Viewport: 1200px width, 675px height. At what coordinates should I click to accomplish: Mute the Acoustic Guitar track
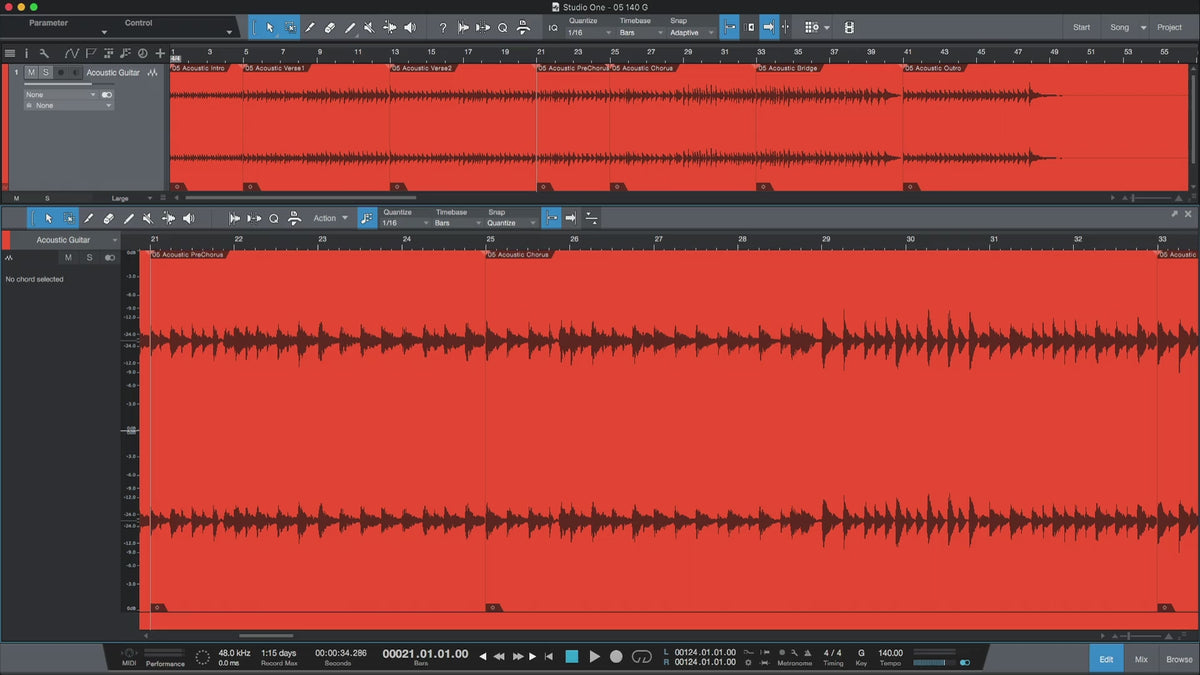31,73
